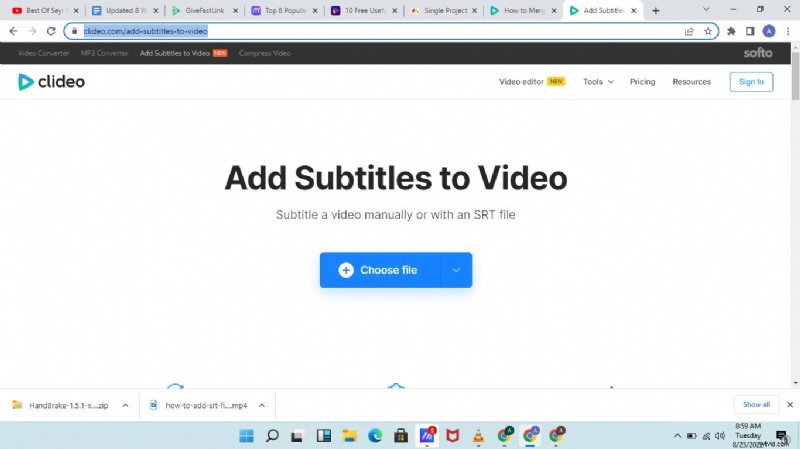Click the Clideo logo in header
Image resolution: width=800 pixels, height=449 pixels.
(x=51, y=82)
